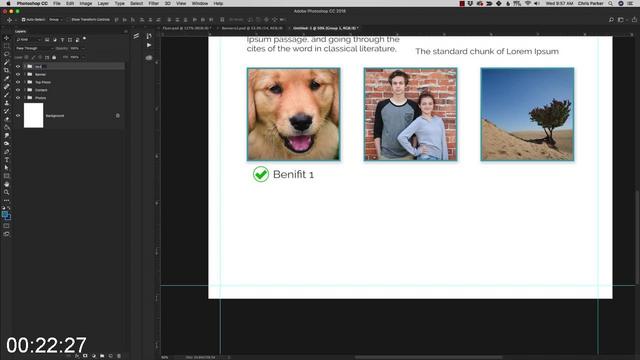
Task: Expand the Top Photo layer group
Action: tap(24, 82)
